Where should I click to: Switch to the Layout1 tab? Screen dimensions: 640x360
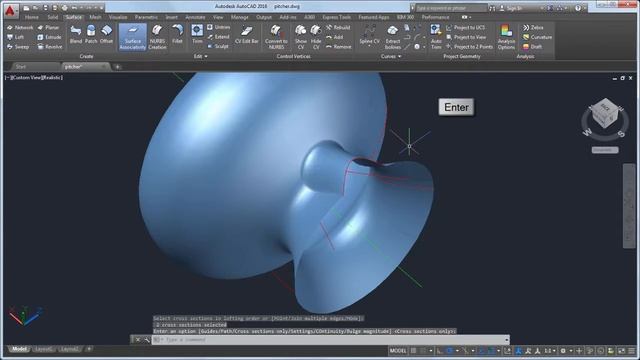tap(43, 349)
